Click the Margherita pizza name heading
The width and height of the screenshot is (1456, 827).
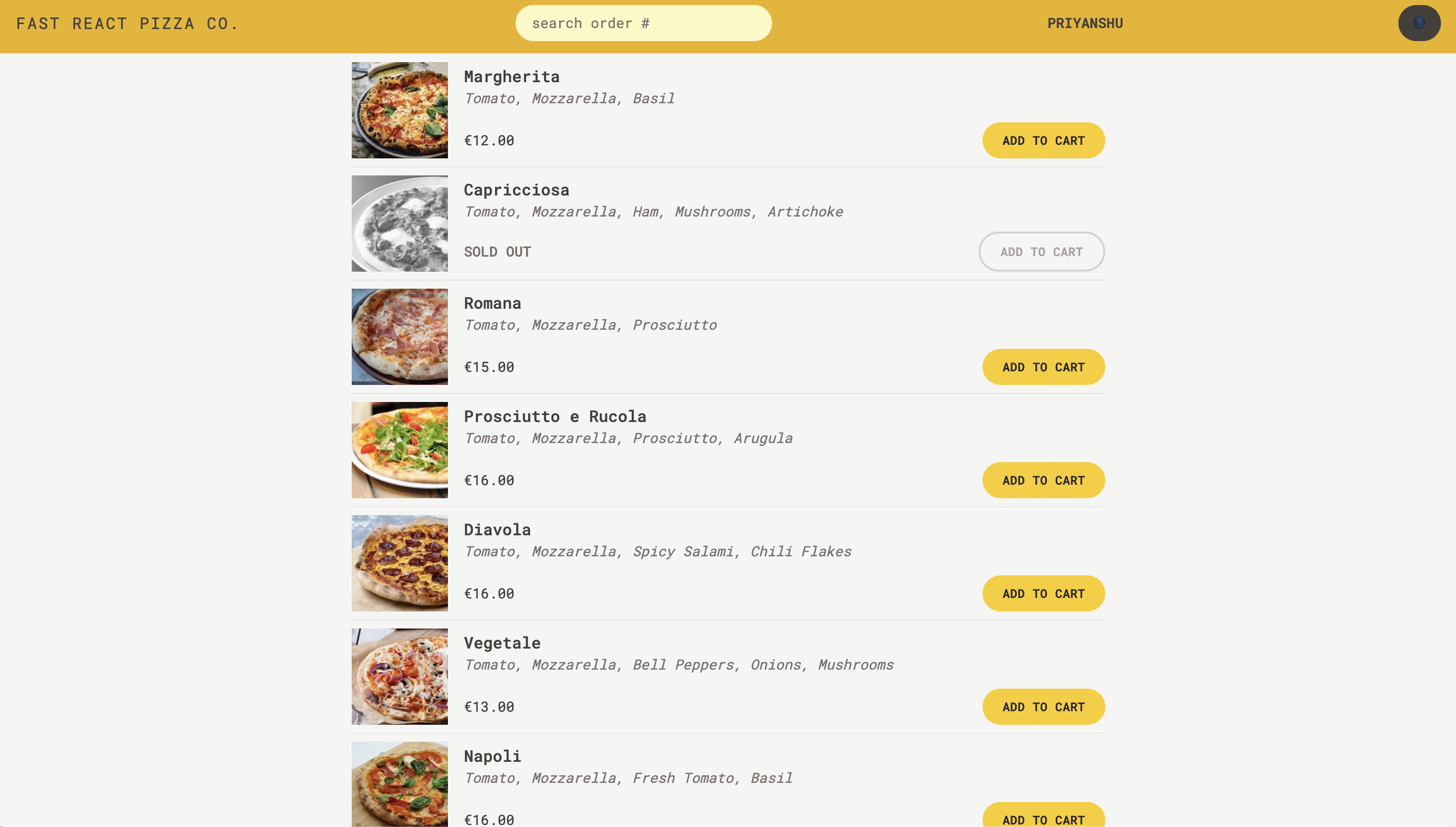point(512,77)
